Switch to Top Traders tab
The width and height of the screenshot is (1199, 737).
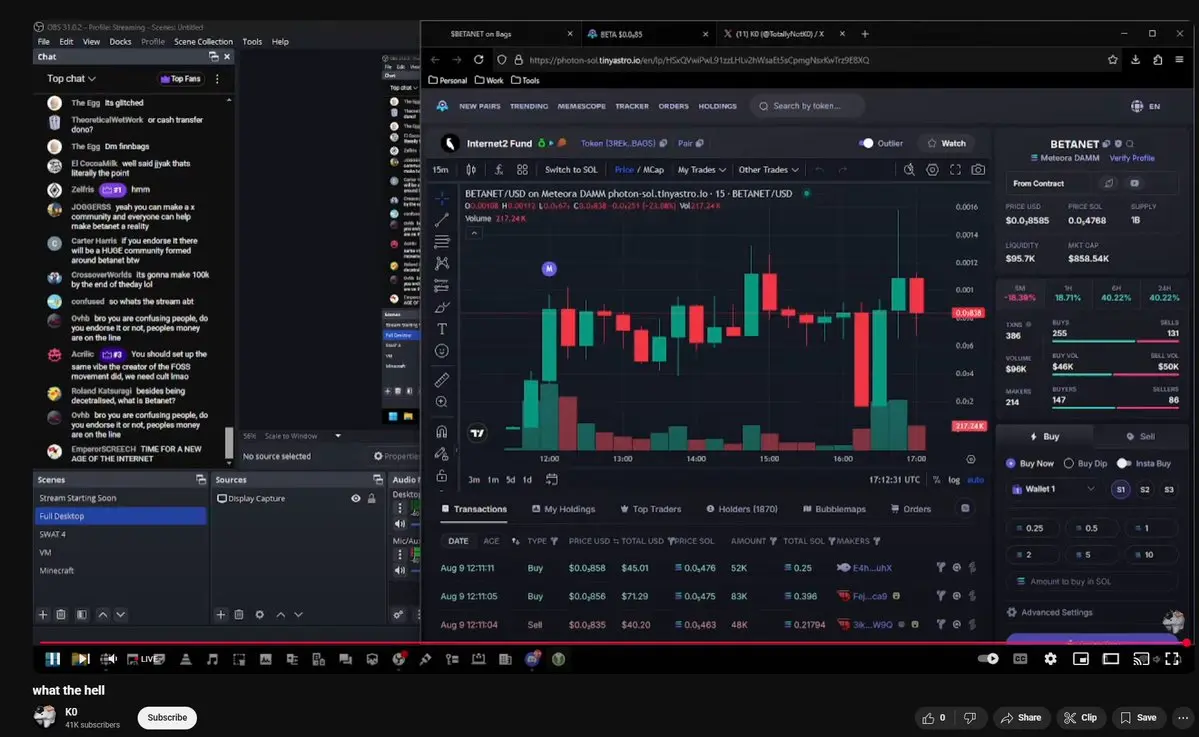pyautogui.click(x=649, y=509)
